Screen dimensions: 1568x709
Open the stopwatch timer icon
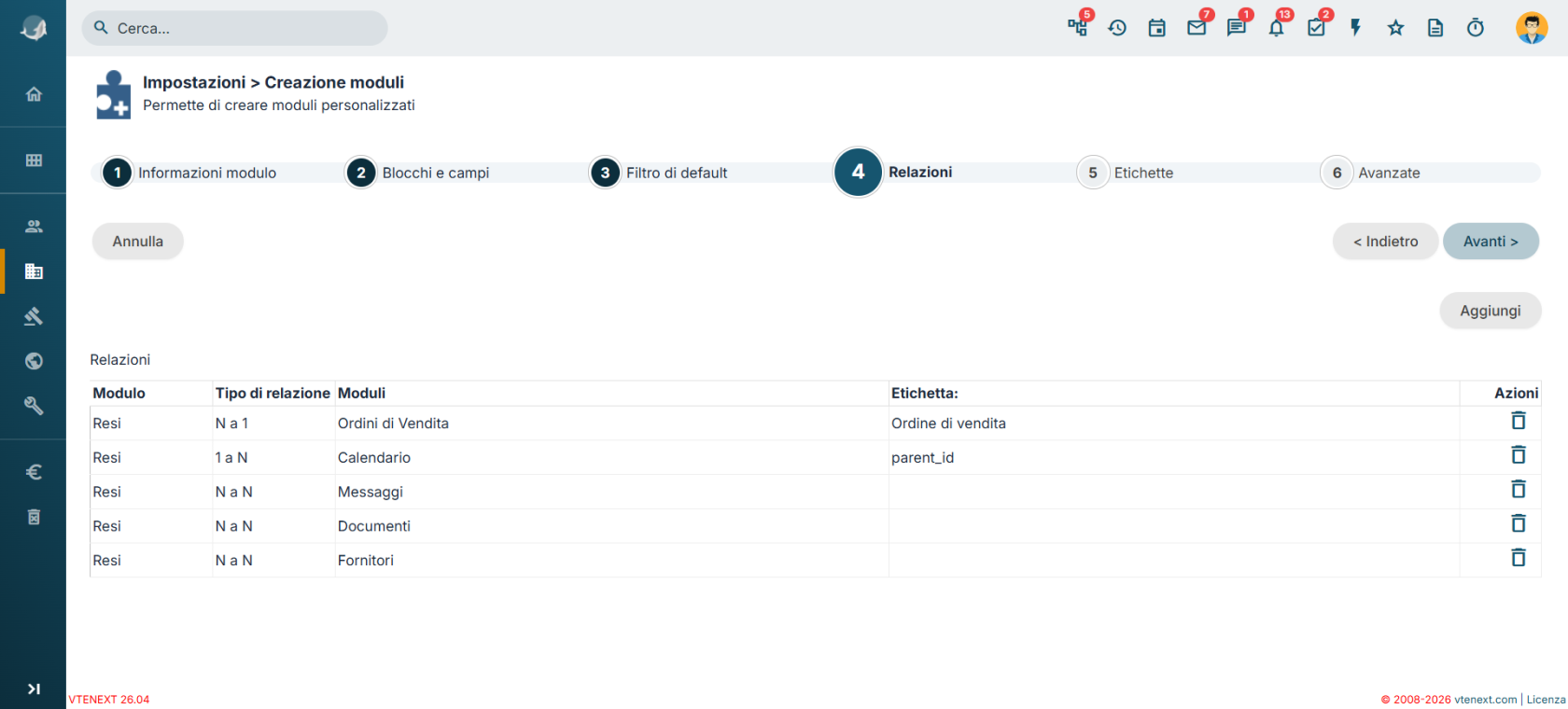click(1476, 28)
